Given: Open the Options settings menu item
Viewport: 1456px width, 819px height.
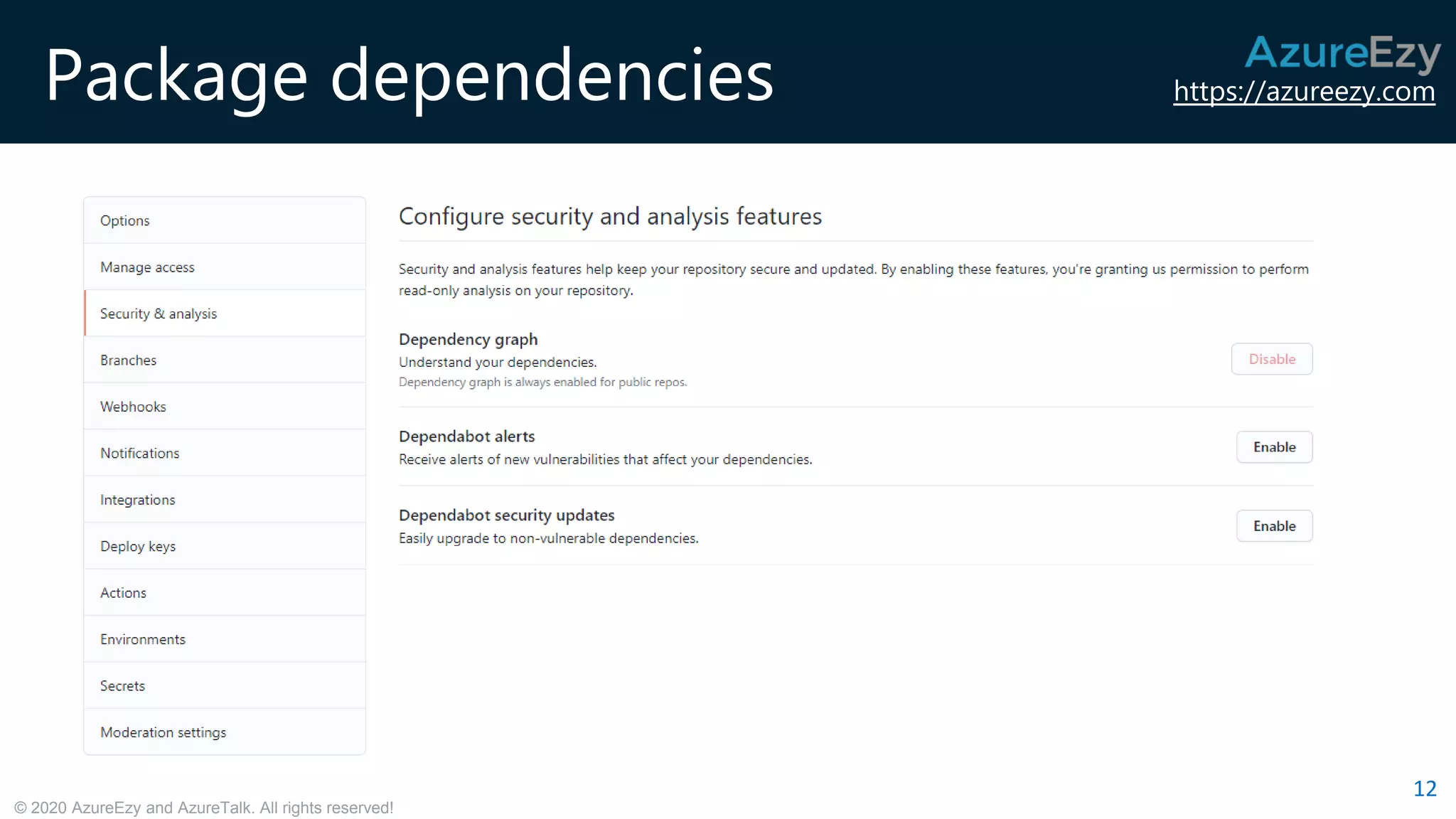Looking at the screenshot, I should tap(225, 220).
